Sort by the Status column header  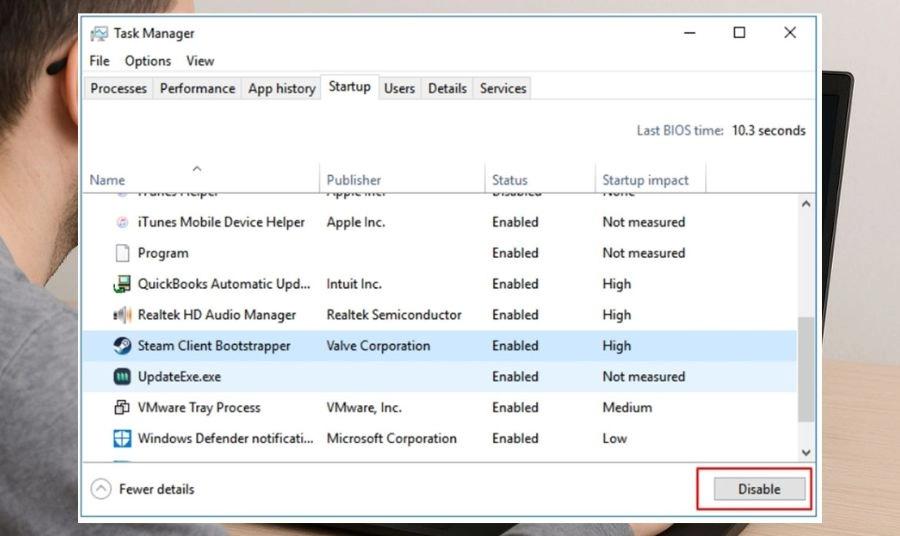[x=510, y=180]
